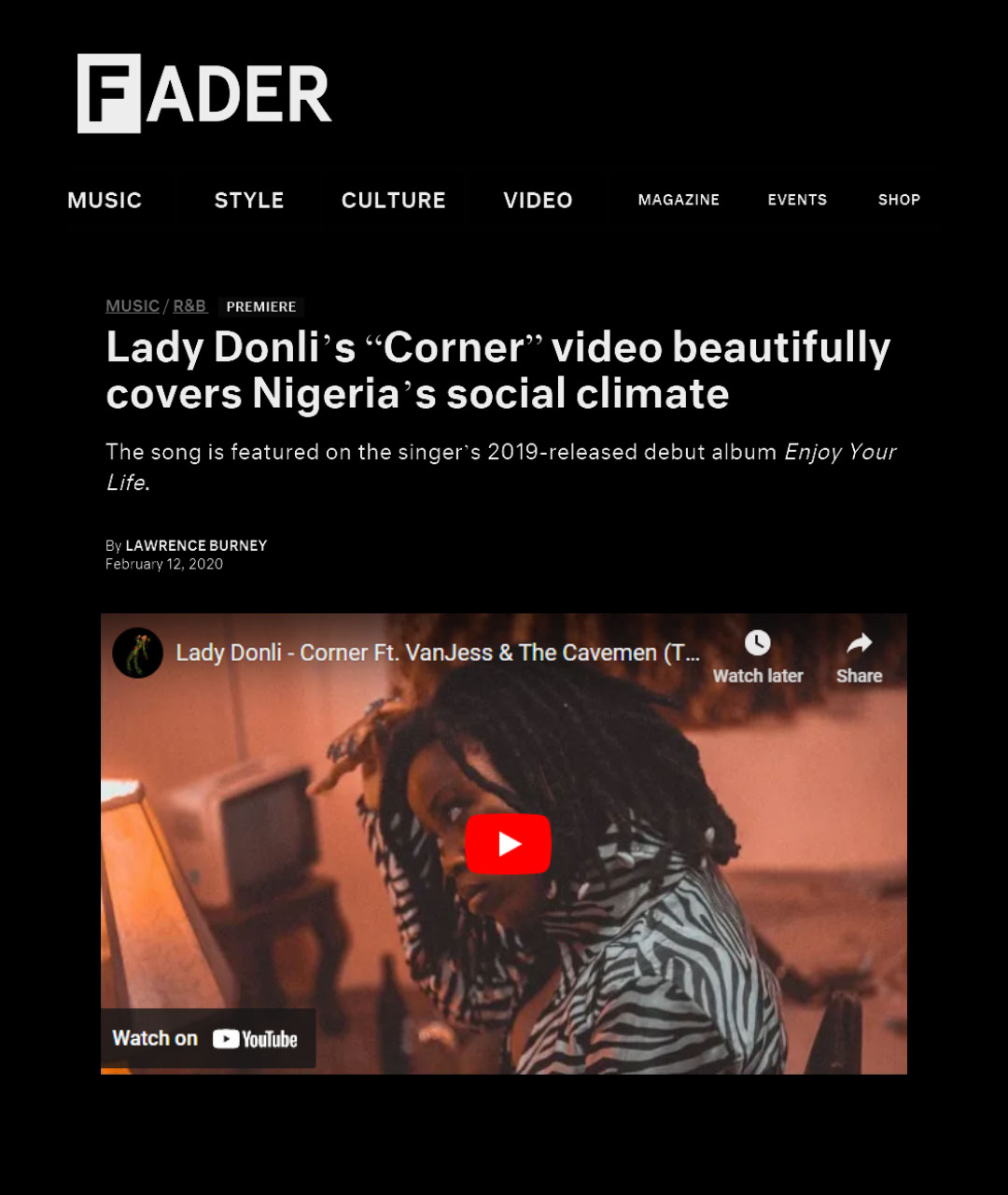
Task: Open the Music navigation section
Action: point(105,201)
